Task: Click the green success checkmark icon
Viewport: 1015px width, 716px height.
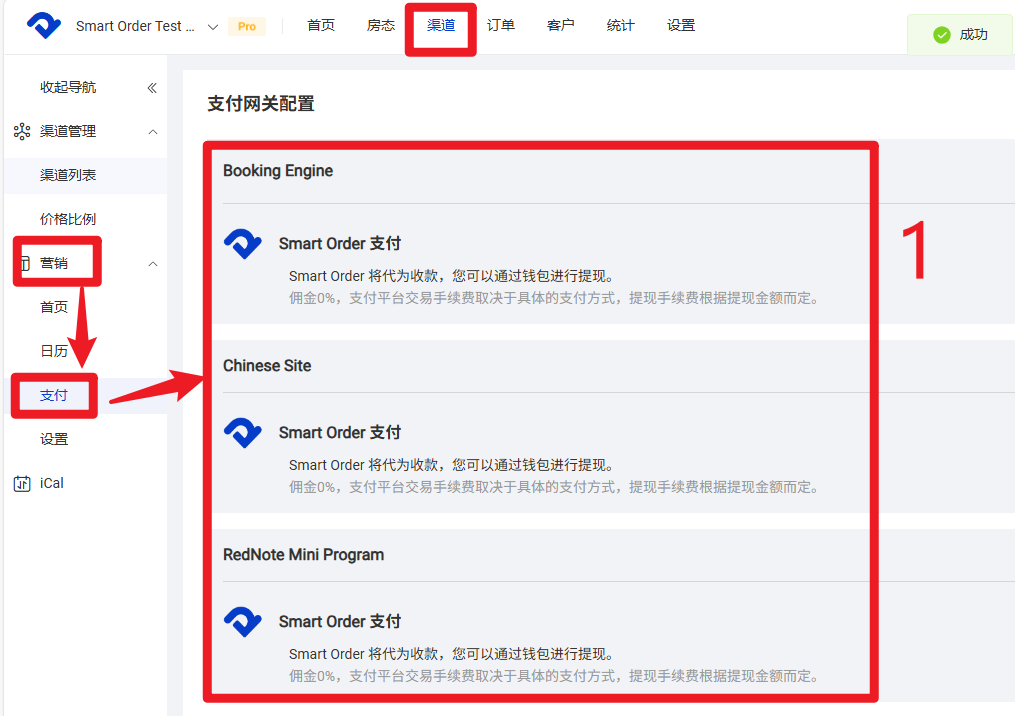Action: coord(941,35)
